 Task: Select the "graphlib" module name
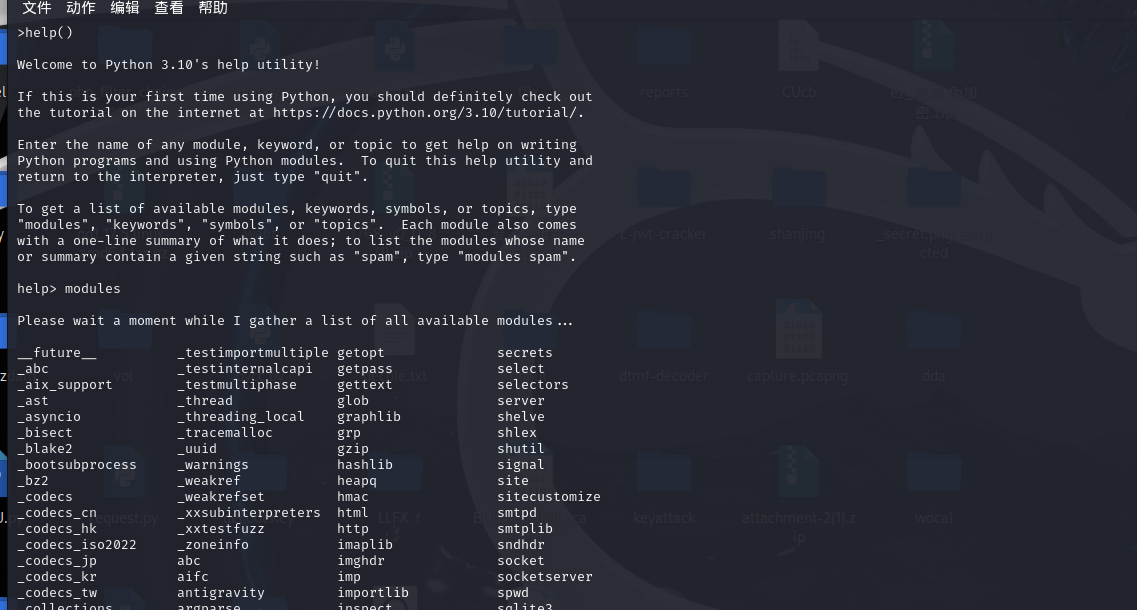pos(369,416)
